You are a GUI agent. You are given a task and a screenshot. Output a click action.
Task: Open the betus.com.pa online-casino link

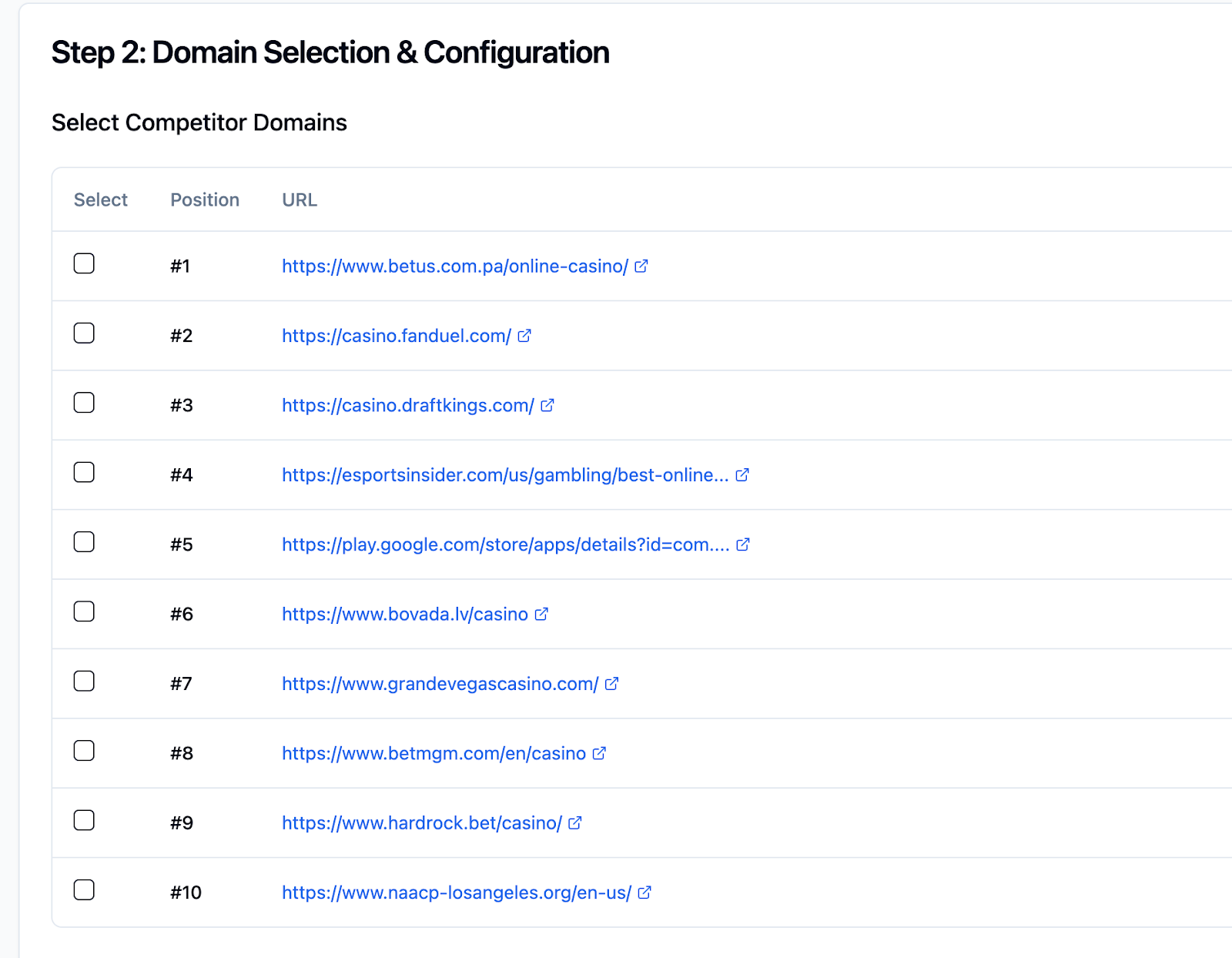[454, 266]
